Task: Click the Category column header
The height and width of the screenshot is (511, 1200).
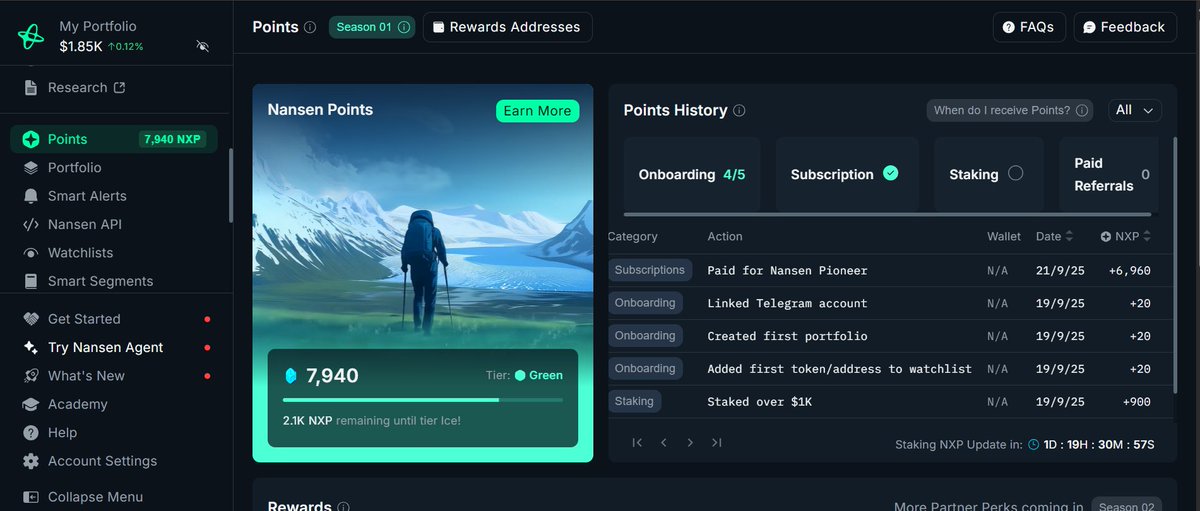Action: (632, 237)
